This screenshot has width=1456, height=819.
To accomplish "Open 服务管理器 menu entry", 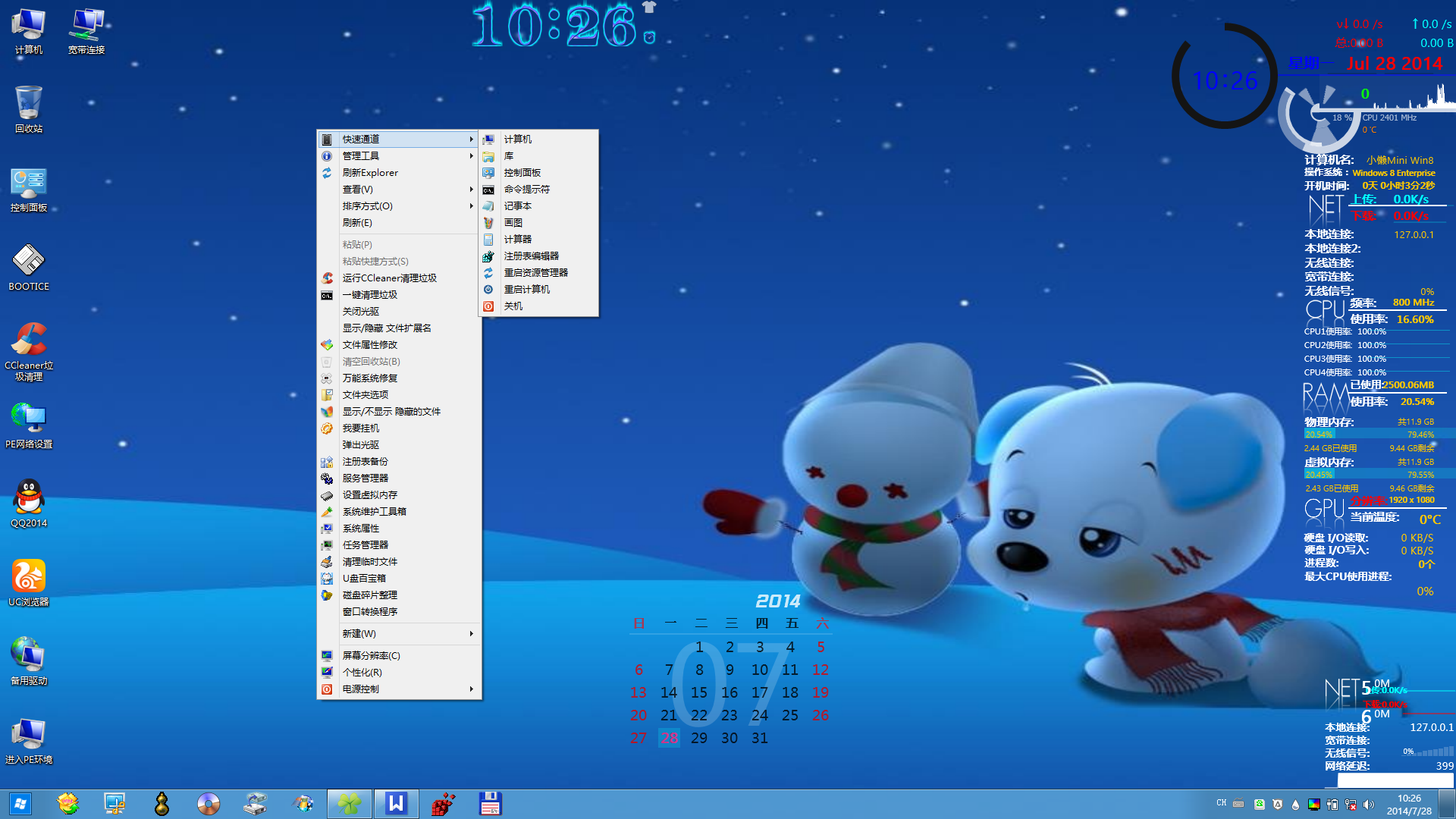I will [399, 478].
